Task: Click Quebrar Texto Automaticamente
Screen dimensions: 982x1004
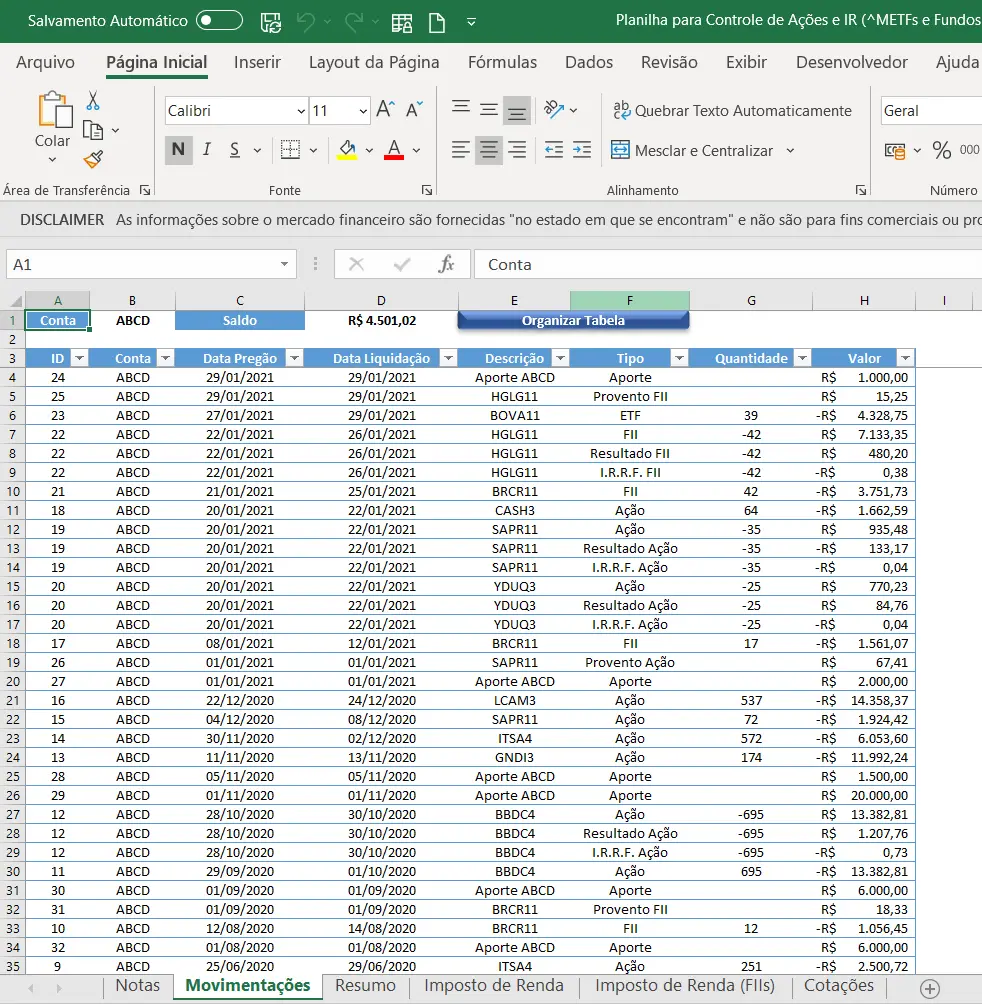Action: [x=732, y=111]
